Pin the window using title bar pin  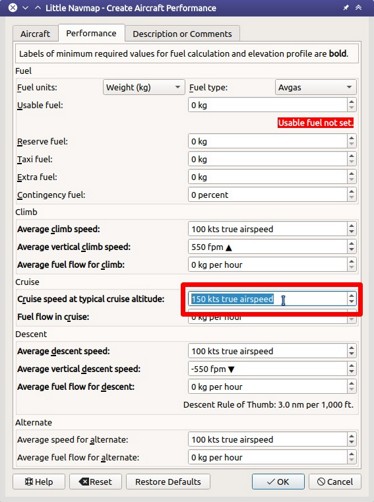click(346, 7)
